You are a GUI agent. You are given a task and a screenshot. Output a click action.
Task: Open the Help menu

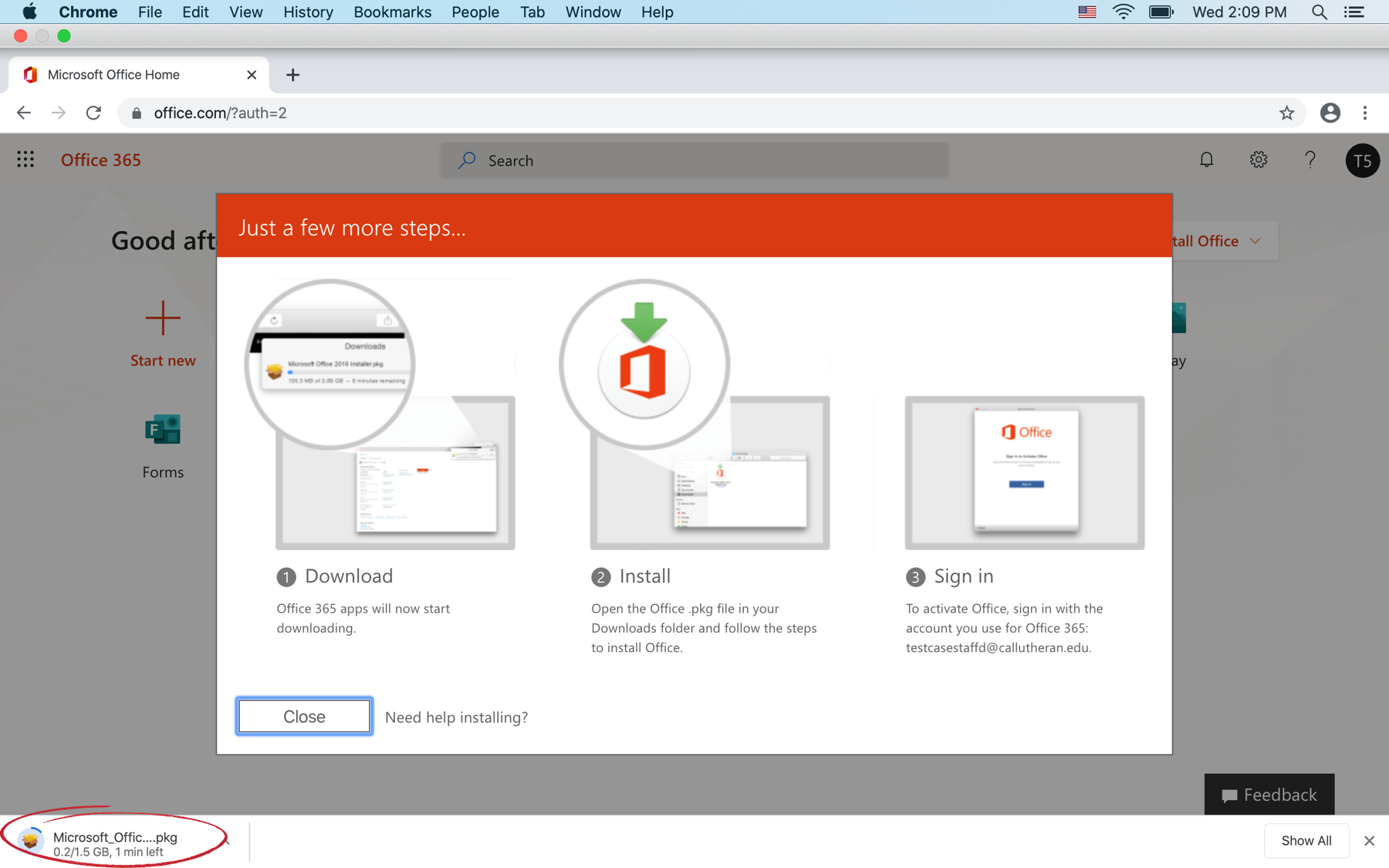(x=657, y=12)
